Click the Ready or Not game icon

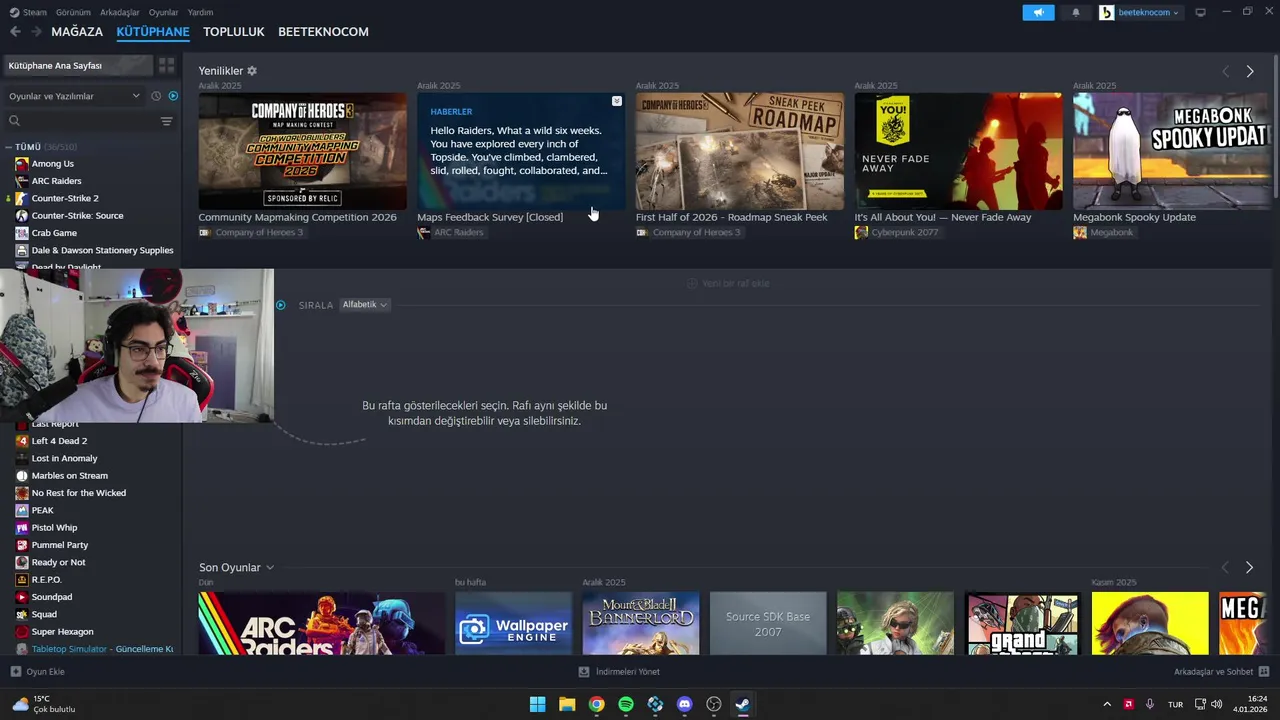tap(22, 562)
